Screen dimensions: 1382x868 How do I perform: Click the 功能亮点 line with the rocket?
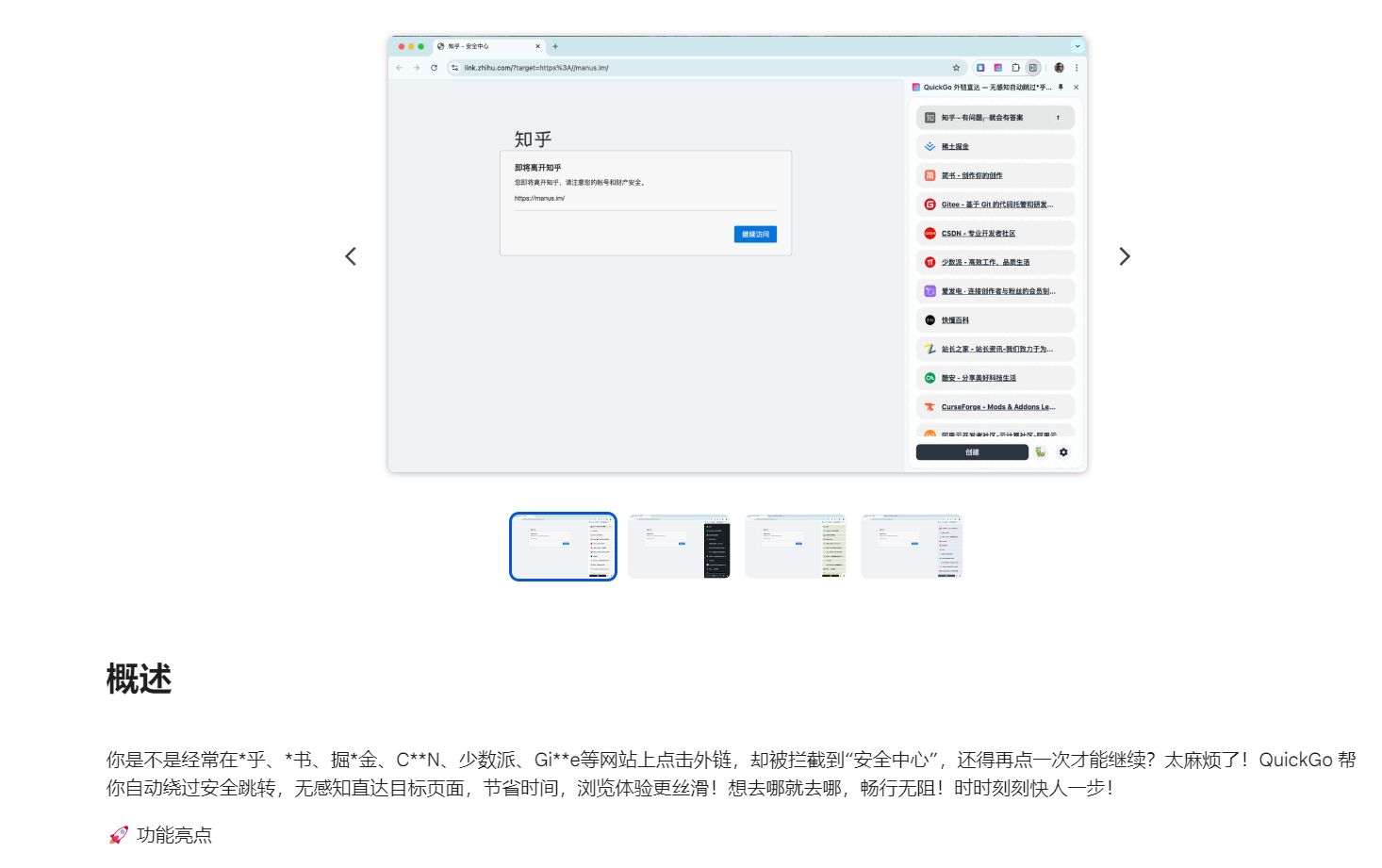click(x=160, y=835)
